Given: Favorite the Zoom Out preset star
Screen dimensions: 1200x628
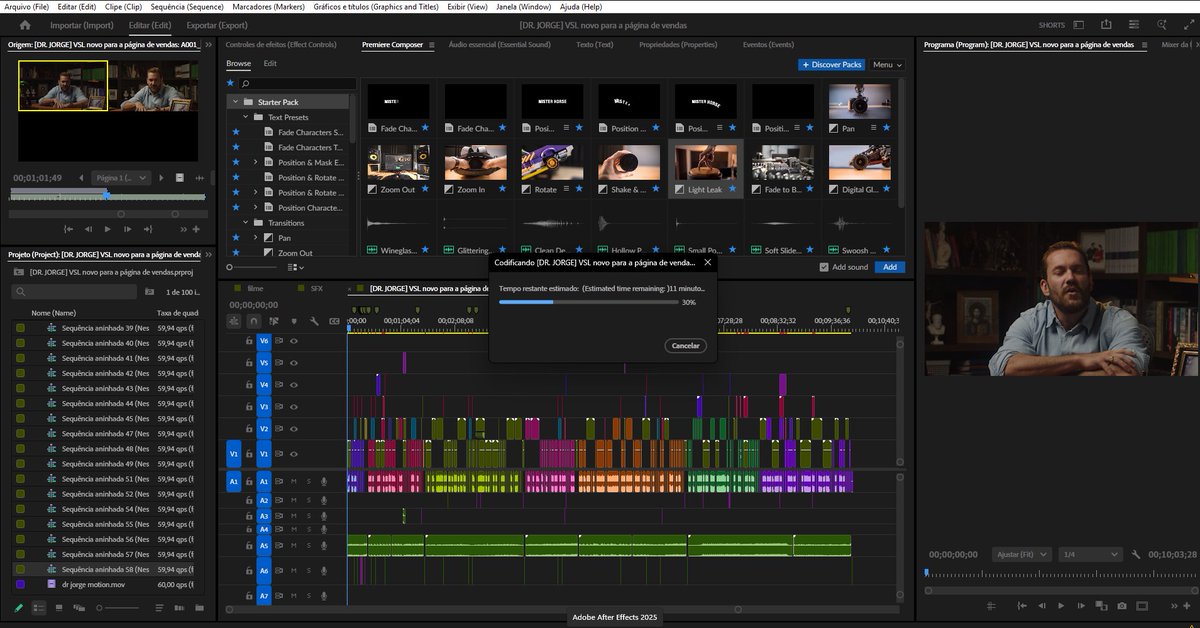Looking at the screenshot, I should [425, 189].
